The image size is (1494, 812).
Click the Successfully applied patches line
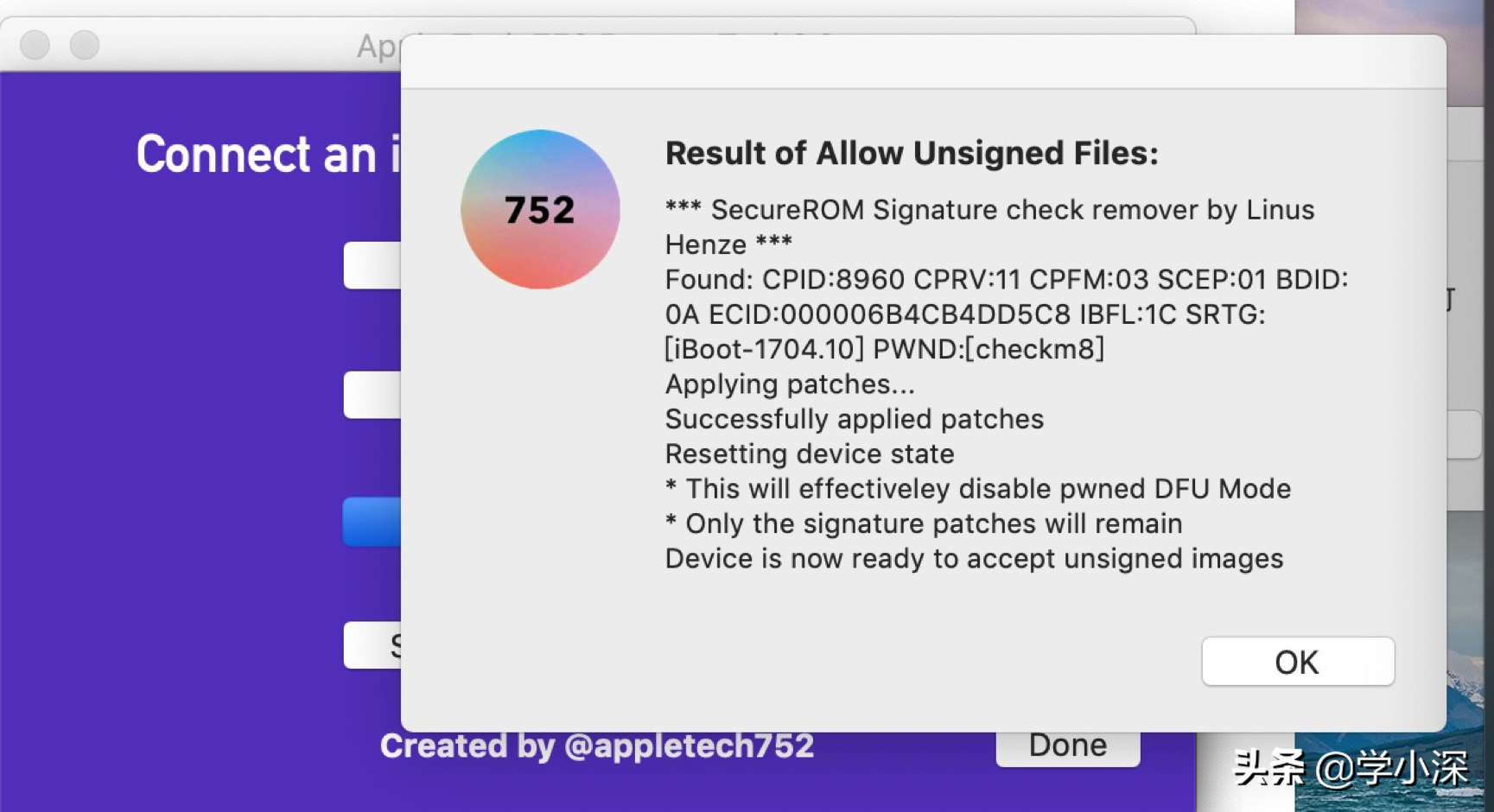855,419
